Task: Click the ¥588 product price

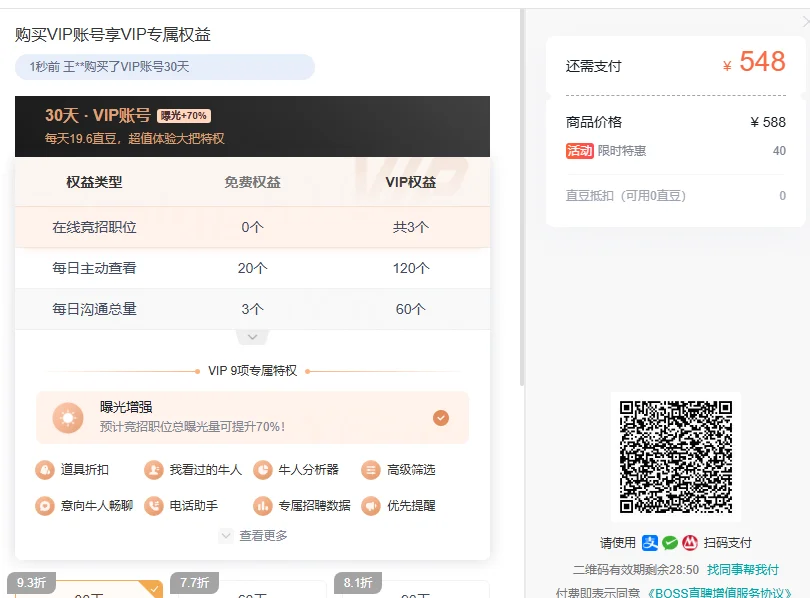Action: [768, 122]
